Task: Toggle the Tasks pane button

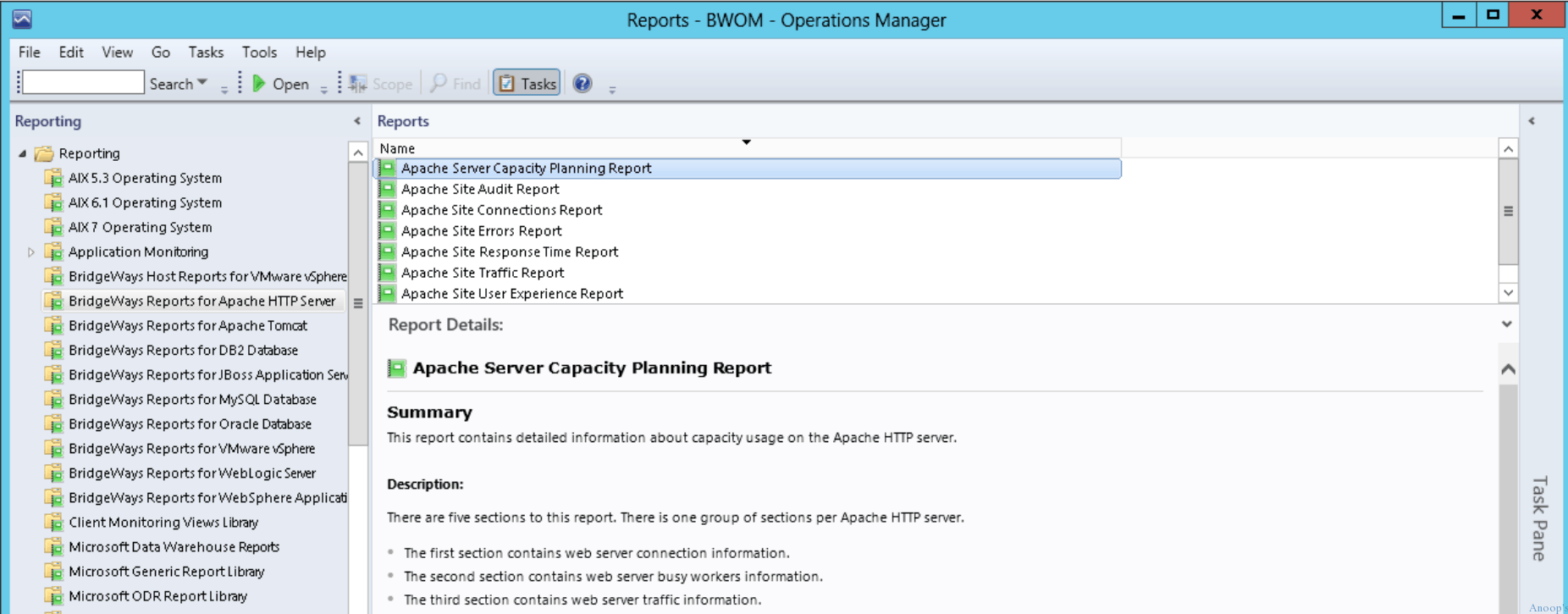Action: 527,83
